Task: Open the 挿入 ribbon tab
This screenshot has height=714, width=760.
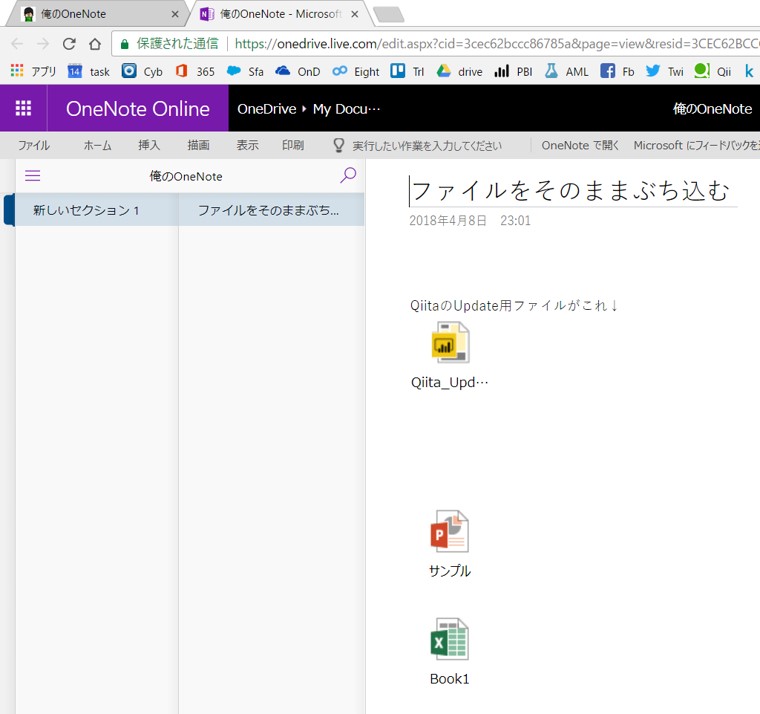Action: 149,145
